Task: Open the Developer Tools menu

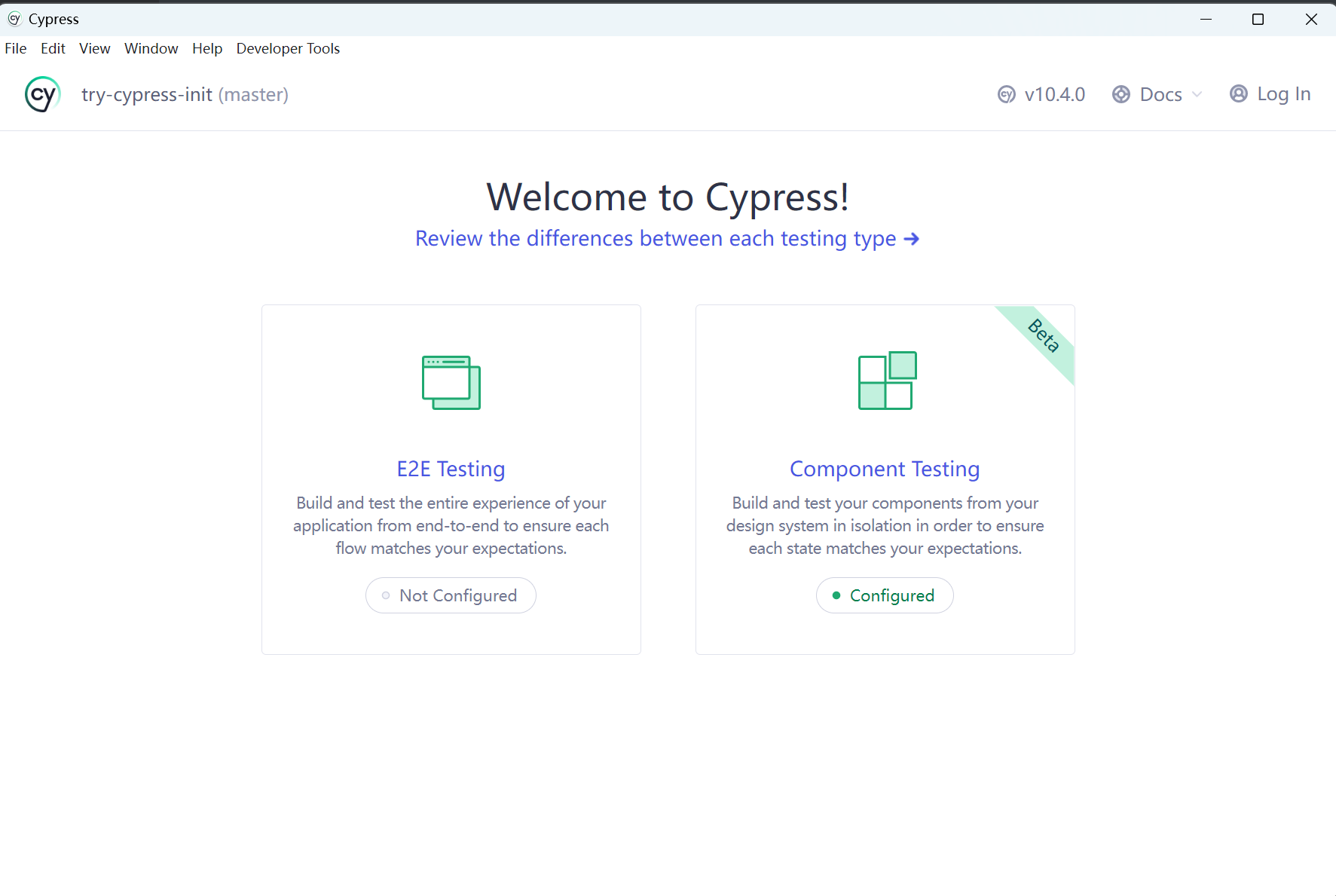Action: coord(288,48)
